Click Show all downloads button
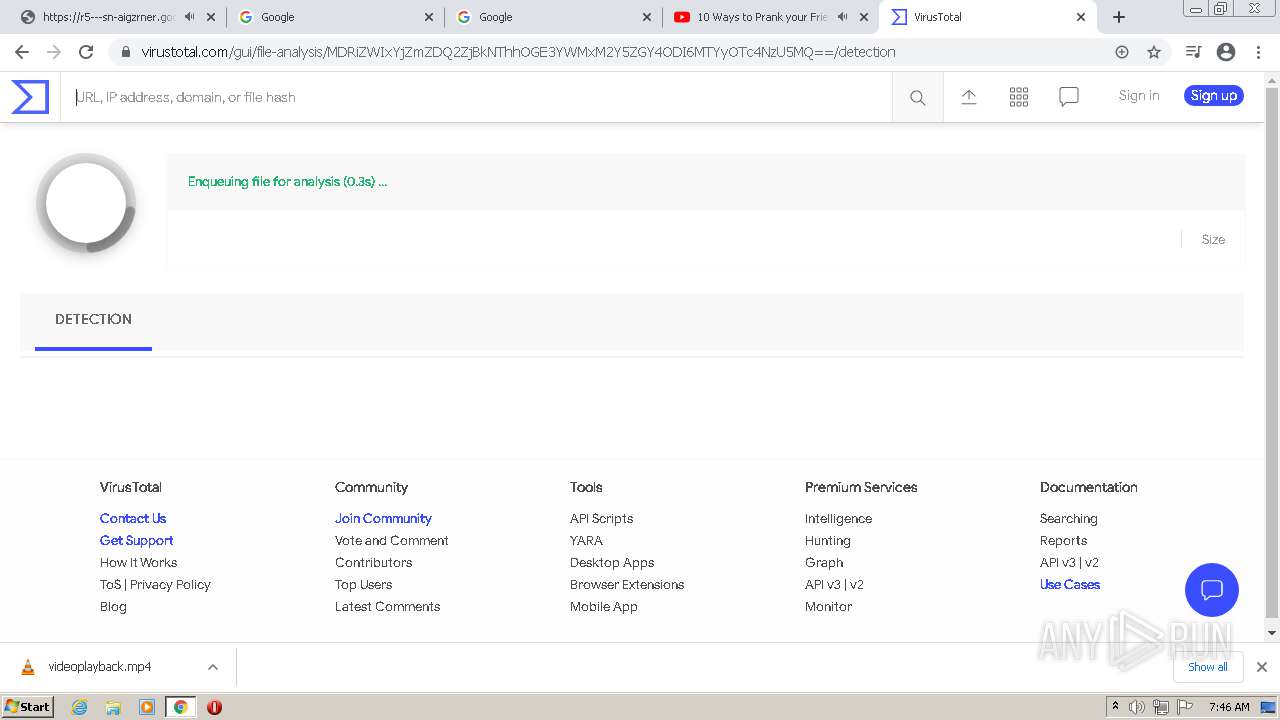This screenshot has width=1280, height=720. (1207, 667)
